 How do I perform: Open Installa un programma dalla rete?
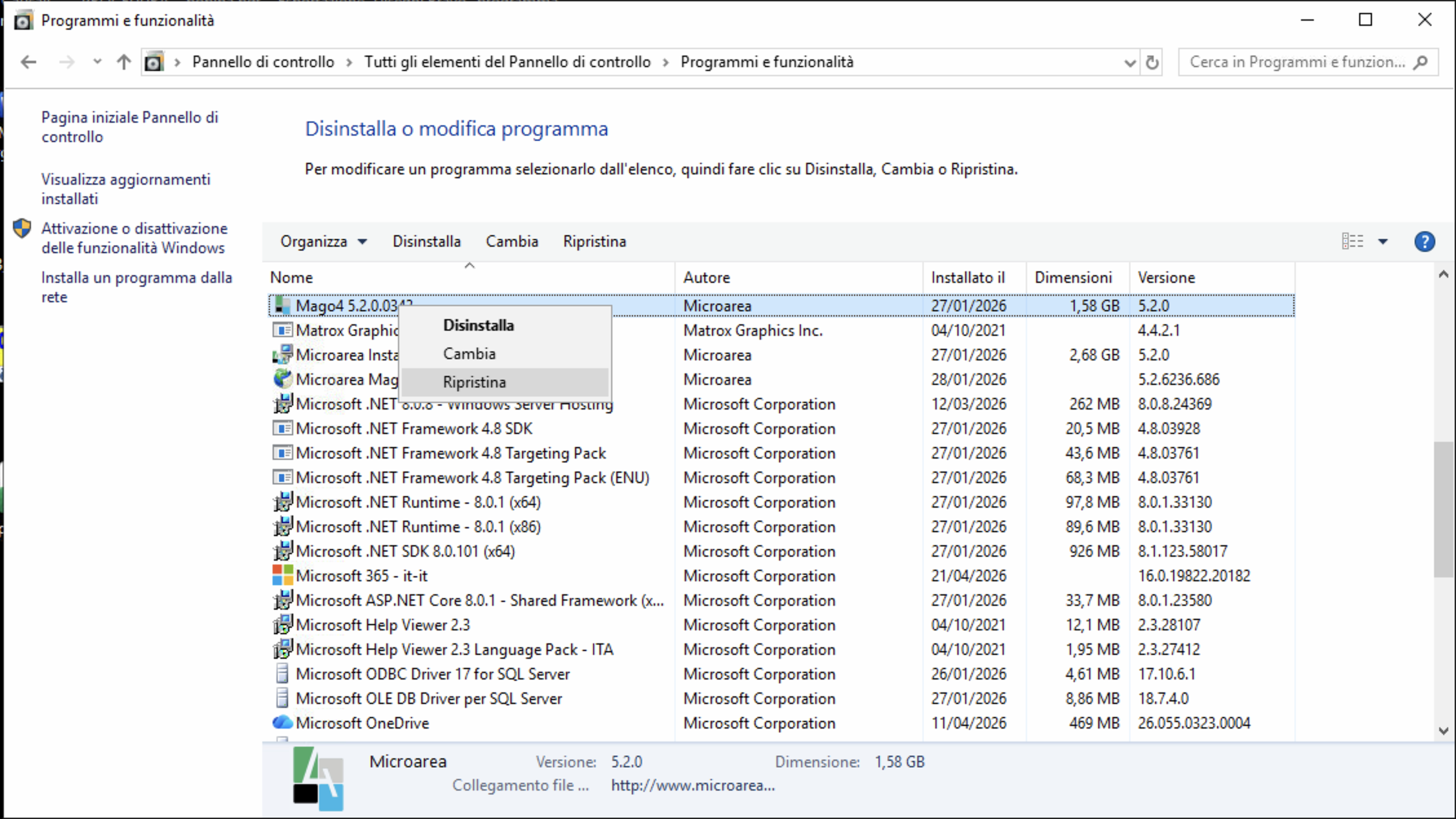(137, 287)
